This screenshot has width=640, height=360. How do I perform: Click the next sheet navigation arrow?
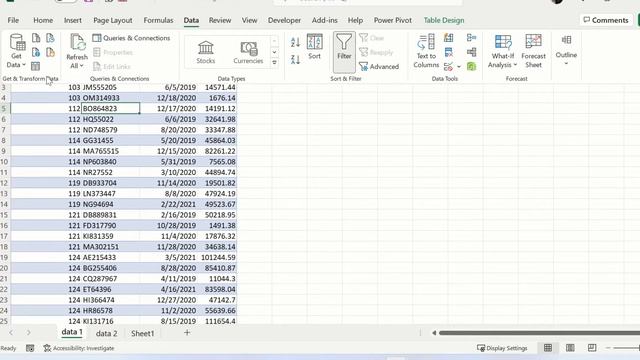coord(29,333)
